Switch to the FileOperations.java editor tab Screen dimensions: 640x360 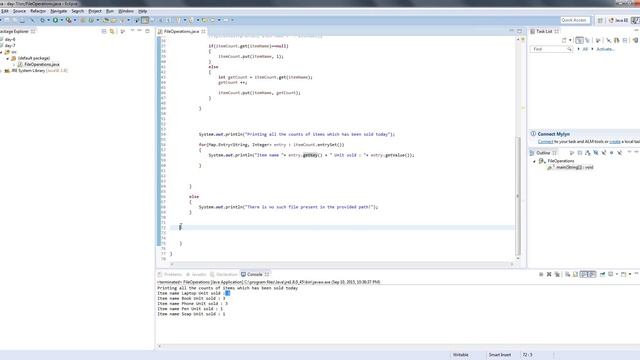tap(181, 31)
